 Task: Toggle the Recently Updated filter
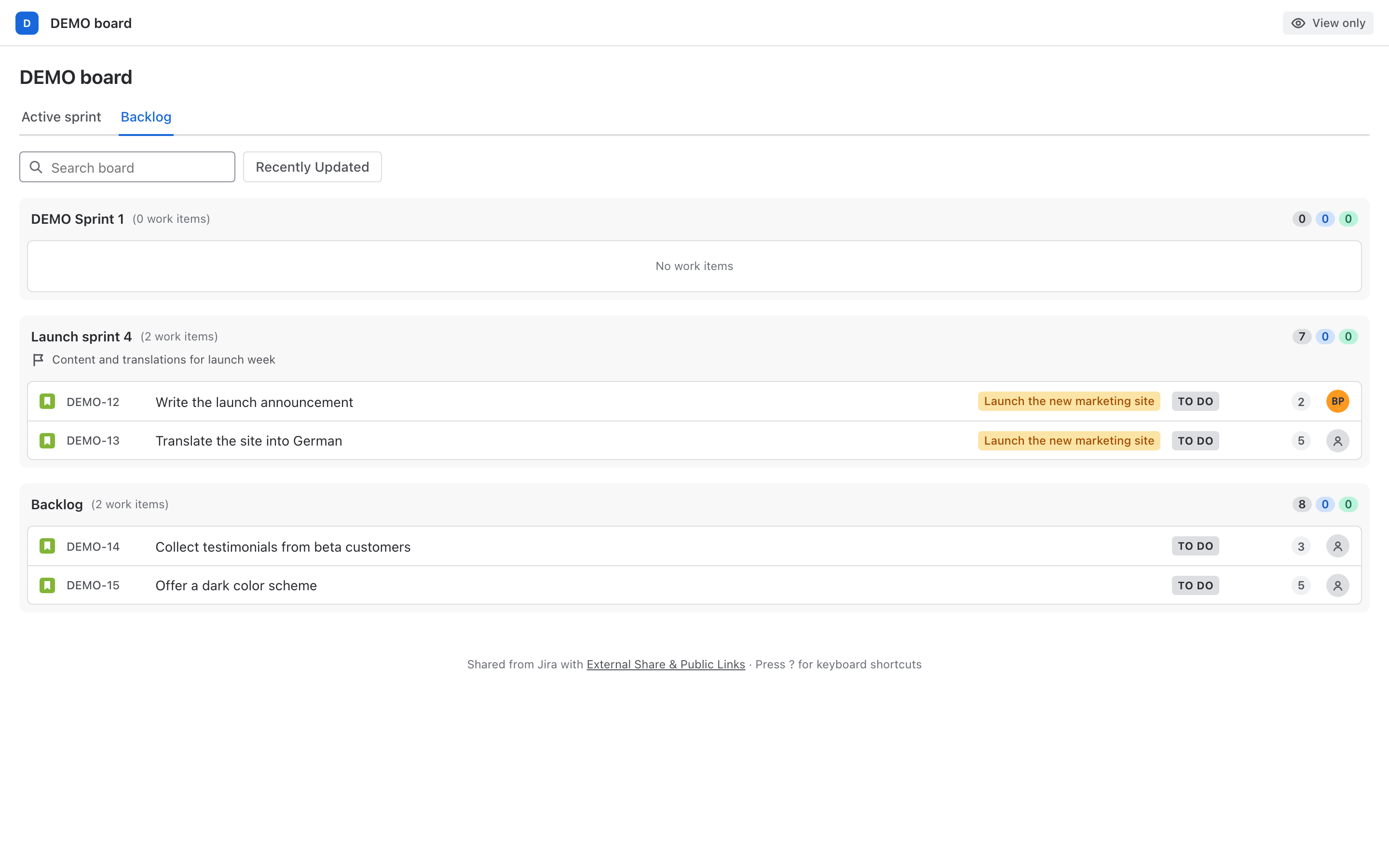pos(312,167)
